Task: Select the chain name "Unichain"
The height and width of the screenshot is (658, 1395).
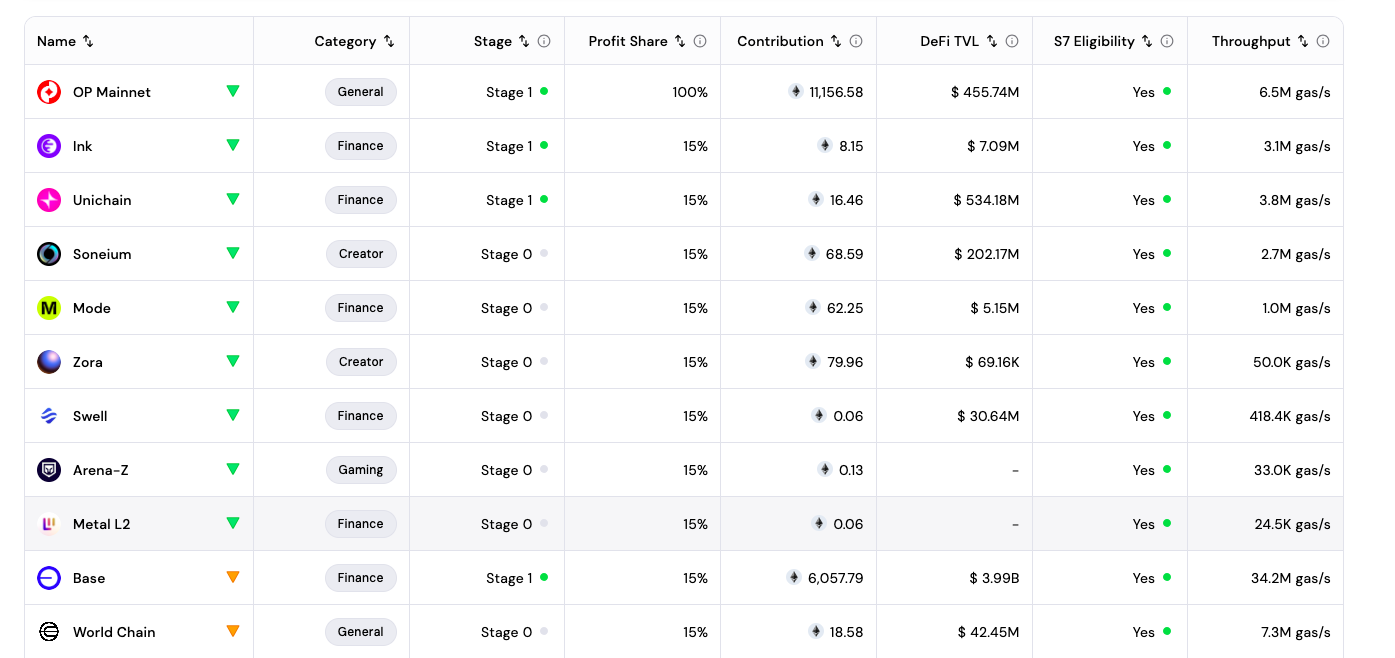Action: [x=102, y=200]
